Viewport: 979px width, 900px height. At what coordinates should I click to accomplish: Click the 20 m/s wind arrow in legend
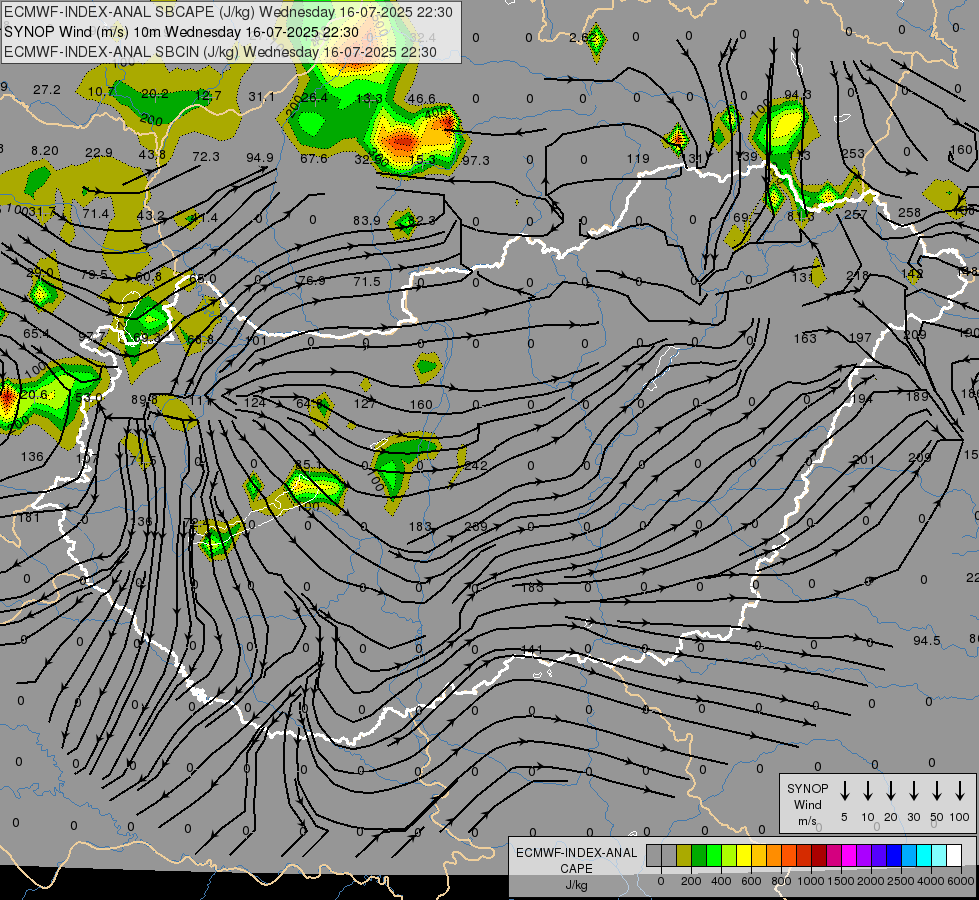pyautogui.click(x=891, y=791)
